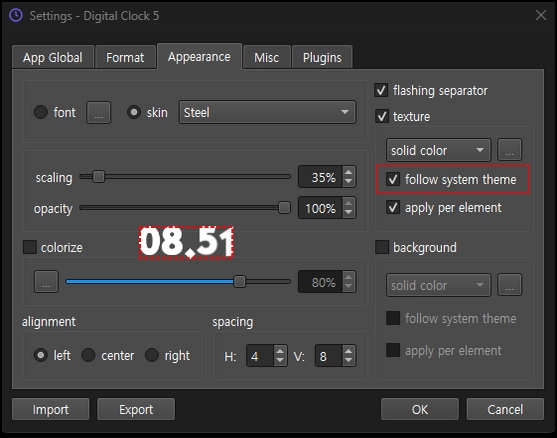
Task: Check background apply per element
Action: point(393,350)
